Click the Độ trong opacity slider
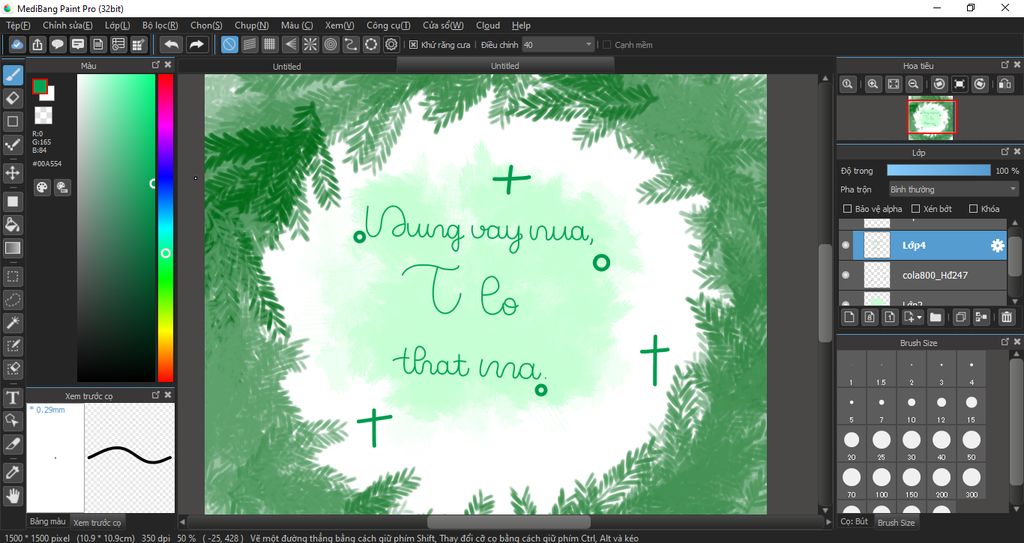The image size is (1024, 543). [938, 171]
